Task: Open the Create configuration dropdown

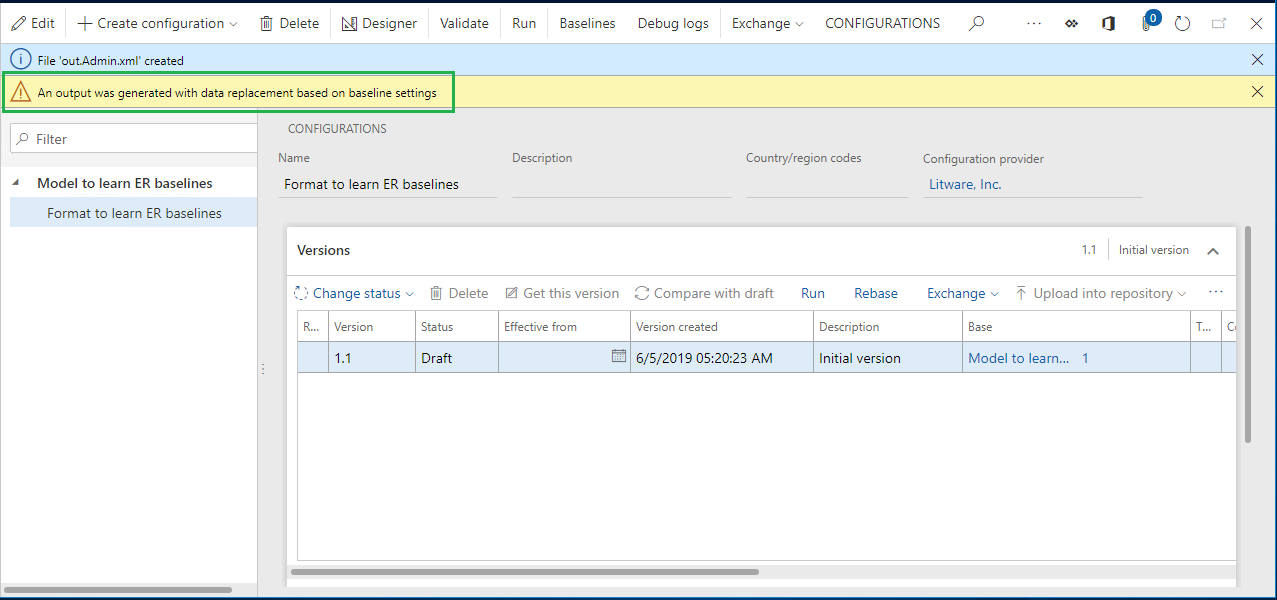Action: pyautogui.click(x=158, y=23)
